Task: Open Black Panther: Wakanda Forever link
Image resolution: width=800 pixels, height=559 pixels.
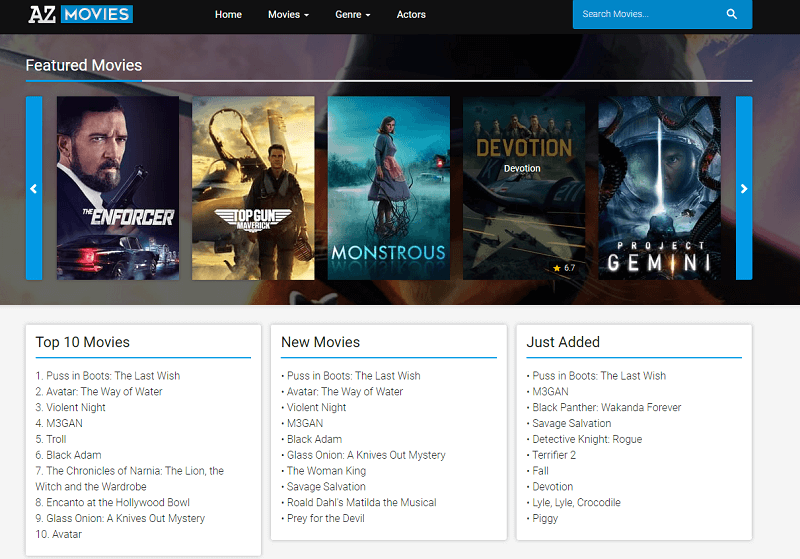Action: [606, 408]
